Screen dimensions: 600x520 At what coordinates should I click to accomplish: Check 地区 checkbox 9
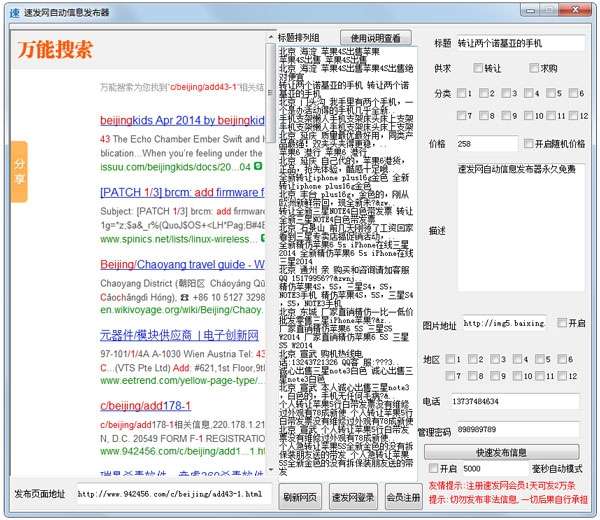tap(495, 376)
